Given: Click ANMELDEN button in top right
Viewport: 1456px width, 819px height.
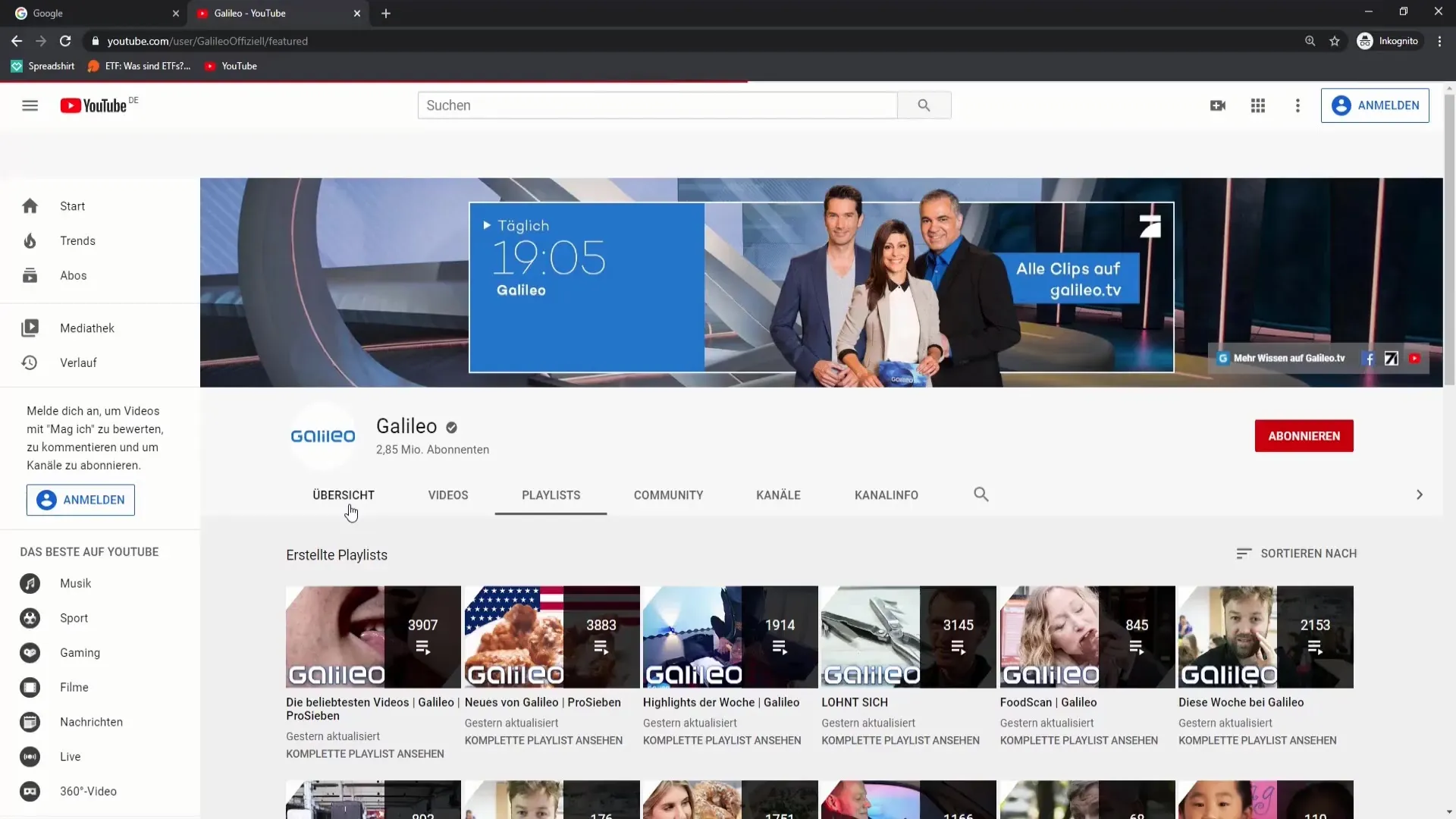Looking at the screenshot, I should tap(1375, 105).
